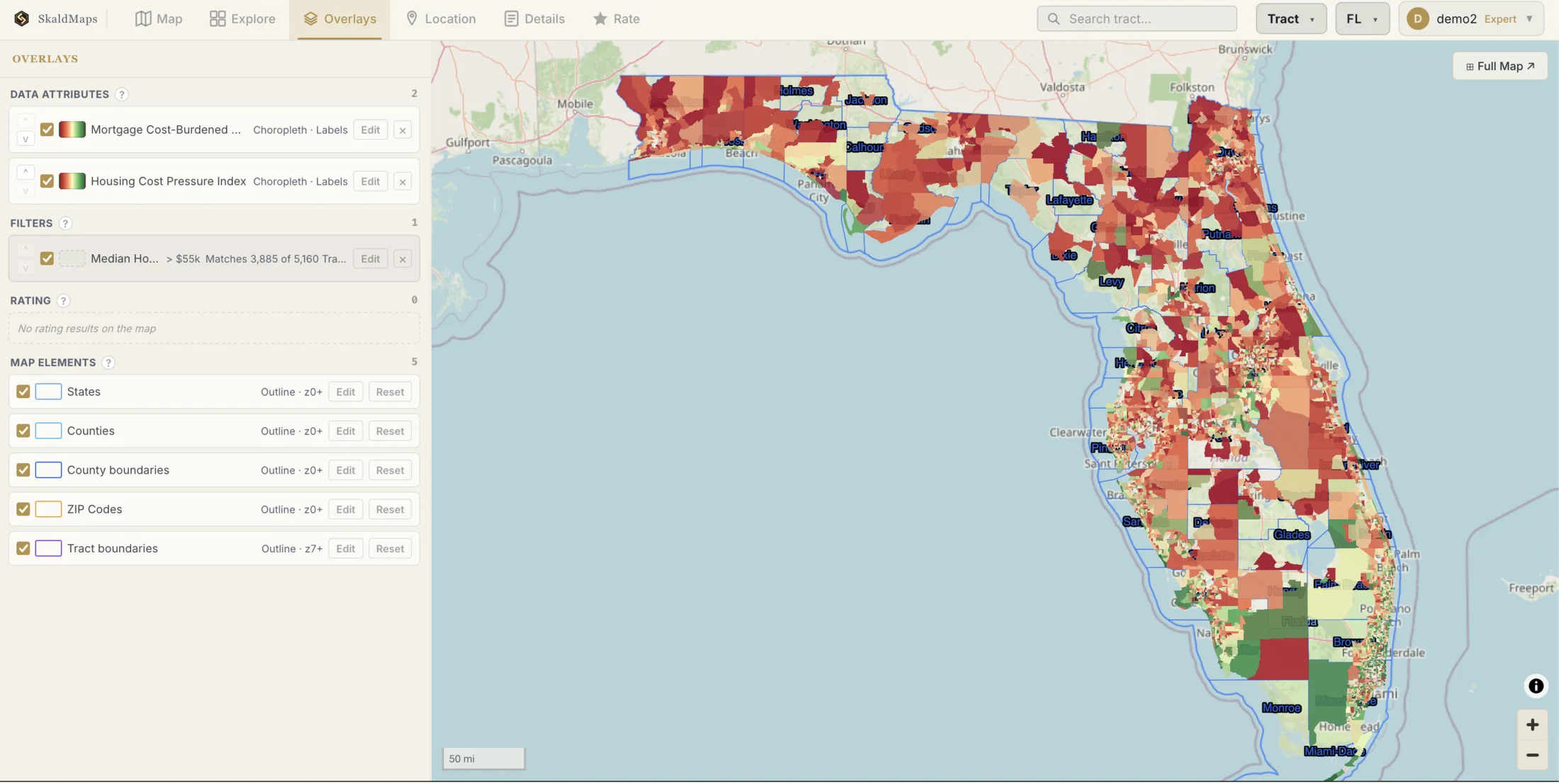This screenshot has height=784, width=1559.
Task: Open the demo2 user menu
Action: 1470,18
